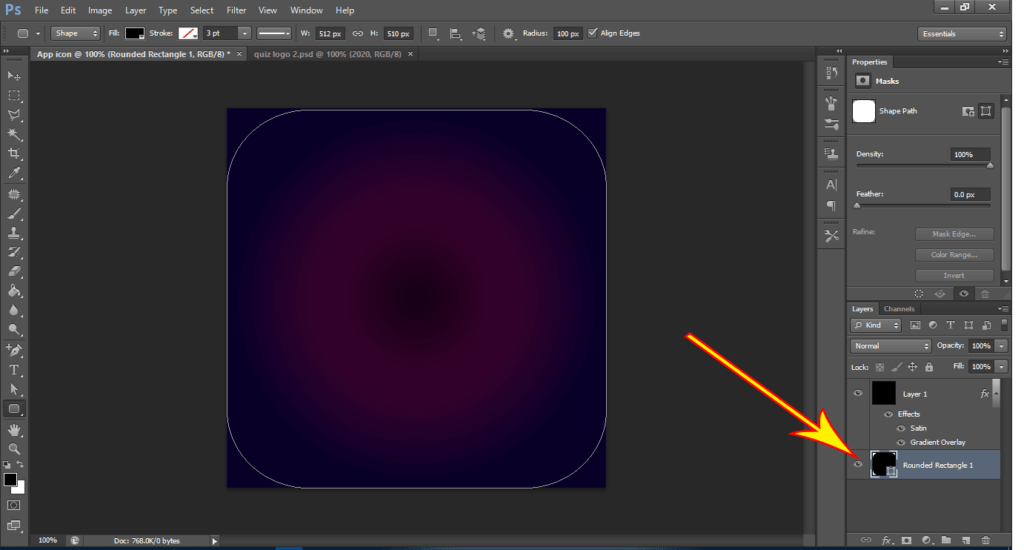
Task: Open the Stroke color swatch
Action: click(188, 33)
